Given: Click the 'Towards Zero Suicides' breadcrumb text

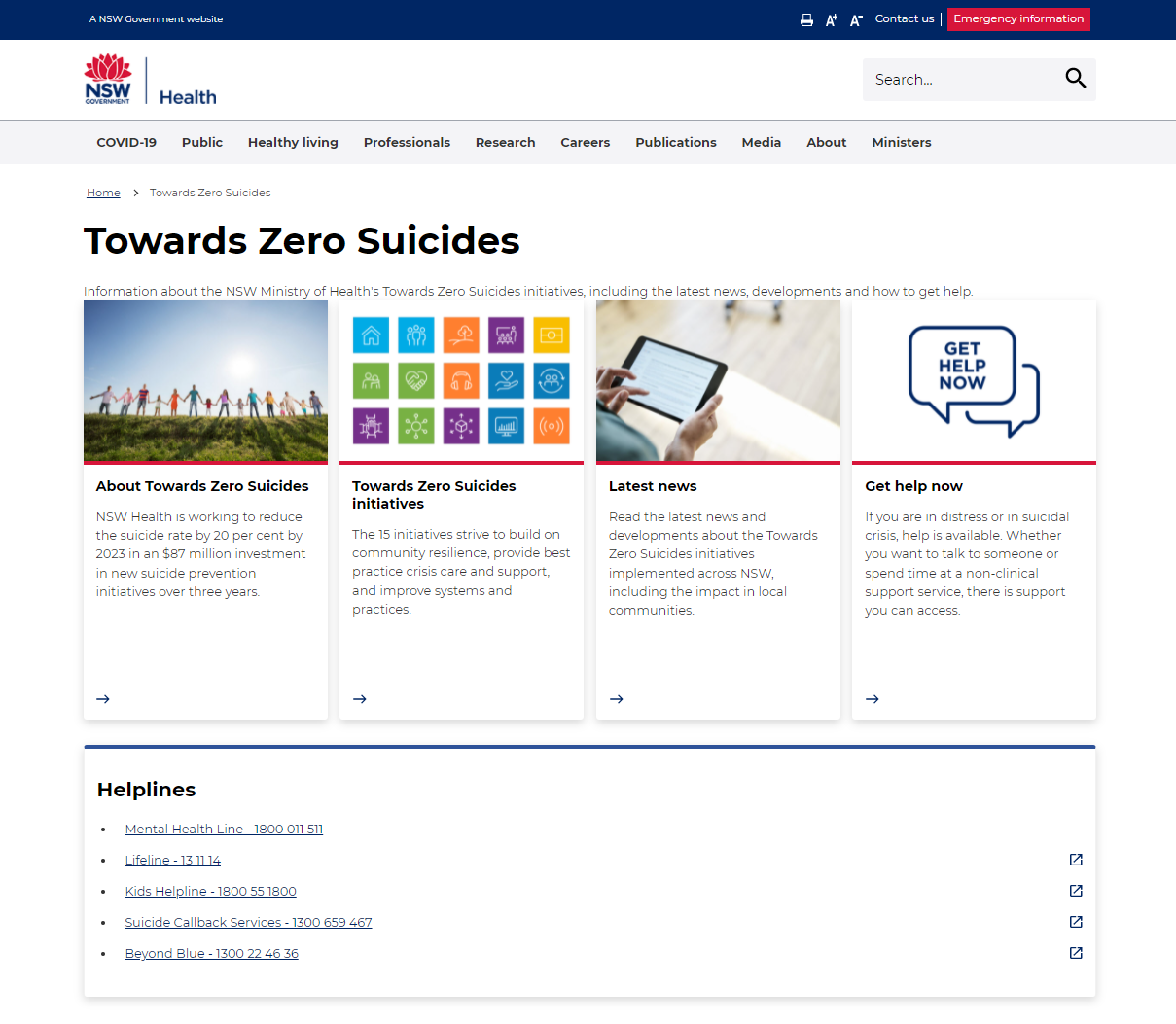Looking at the screenshot, I should click(210, 193).
